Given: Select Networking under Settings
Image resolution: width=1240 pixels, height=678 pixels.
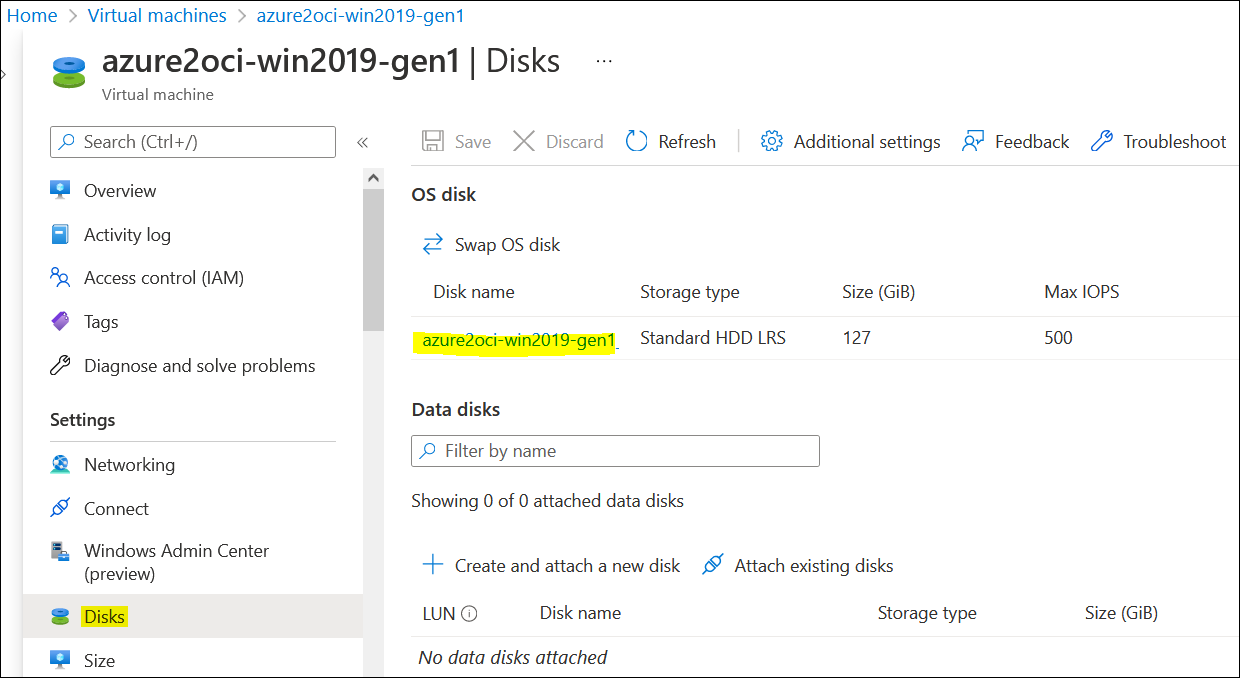Looking at the screenshot, I should point(129,465).
